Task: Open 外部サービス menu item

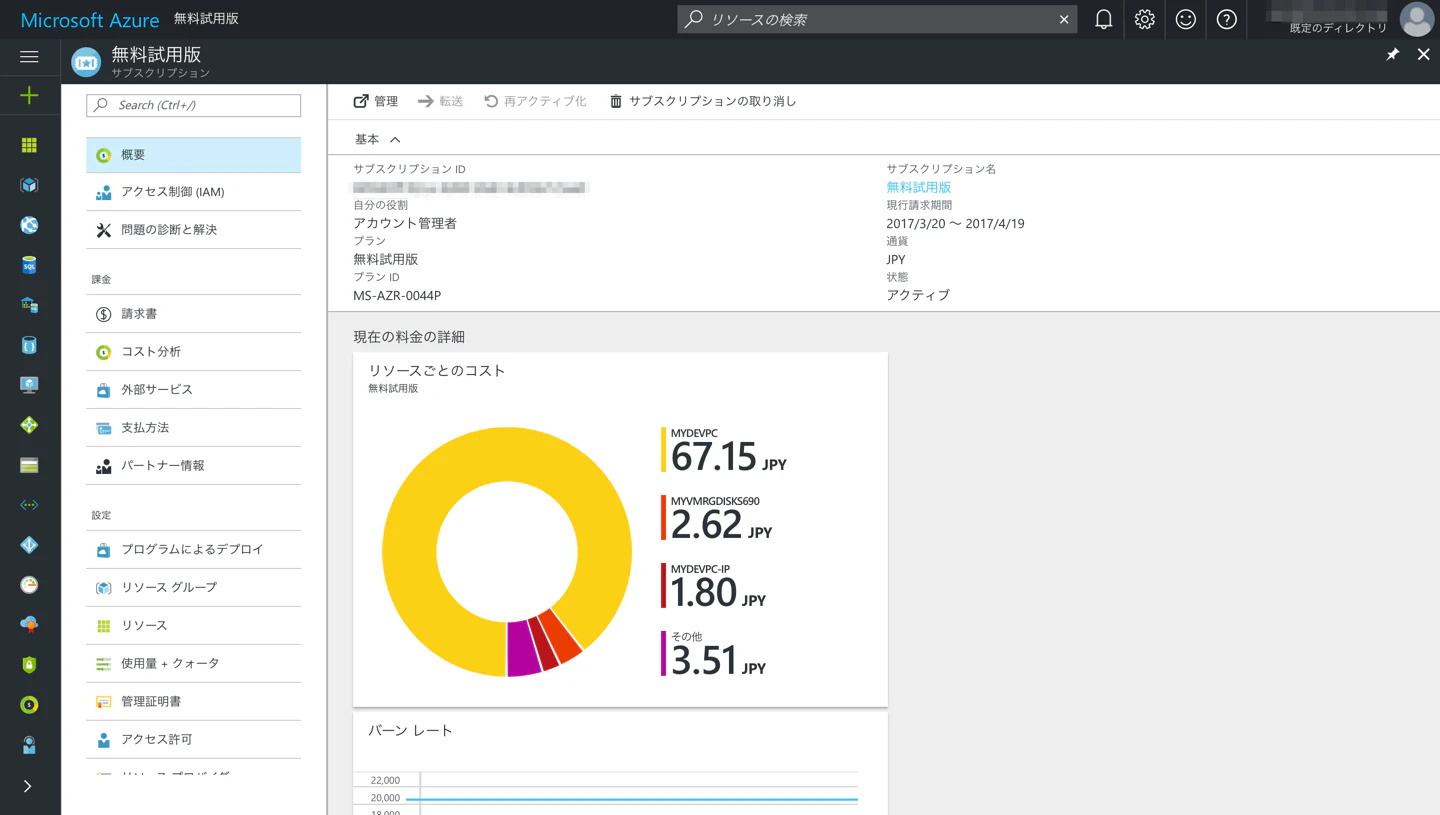Action: [x=193, y=390]
